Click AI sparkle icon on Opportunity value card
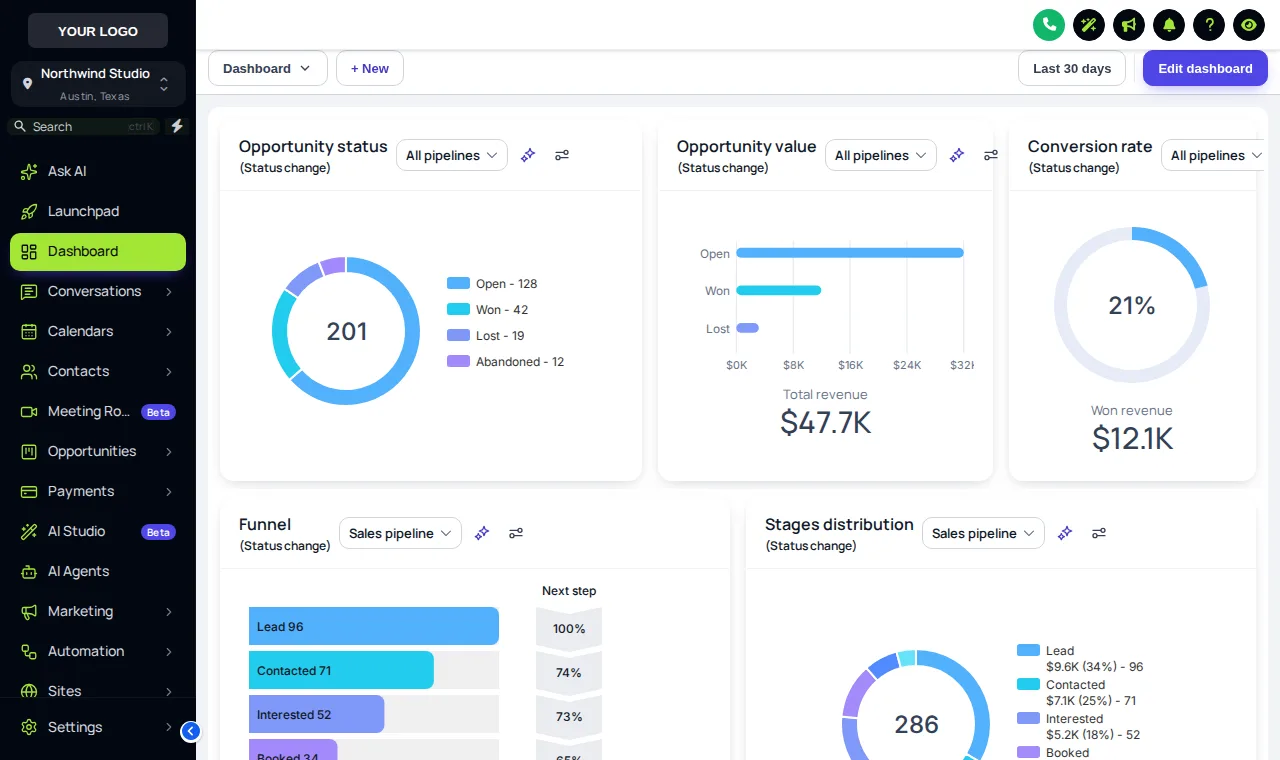The height and width of the screenshot is (760, 1280). pos(957,155)
